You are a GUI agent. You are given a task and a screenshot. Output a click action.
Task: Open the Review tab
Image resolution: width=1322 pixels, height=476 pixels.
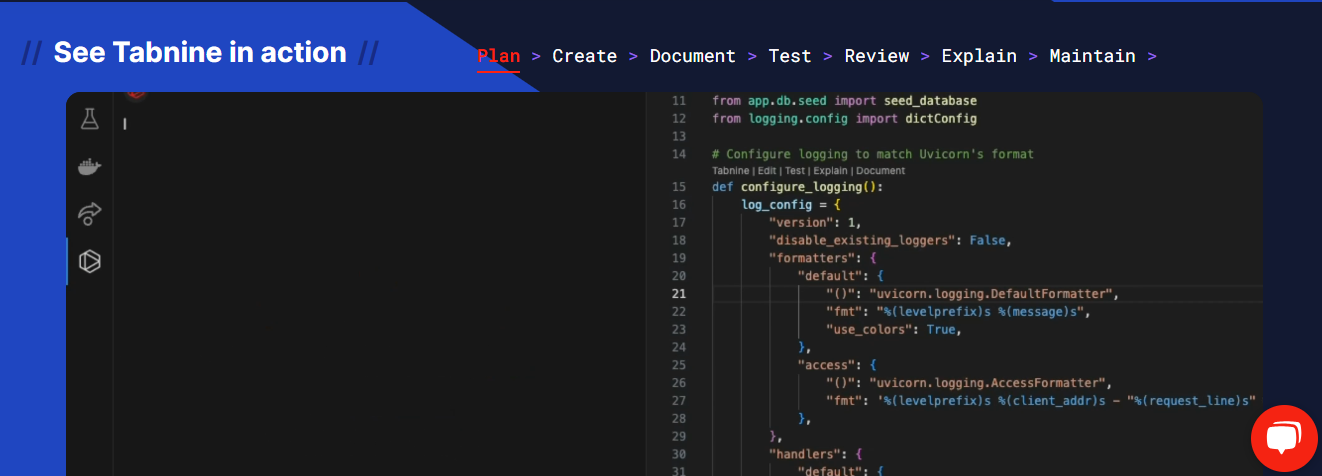pyautogui.click(x=876, y=56)
